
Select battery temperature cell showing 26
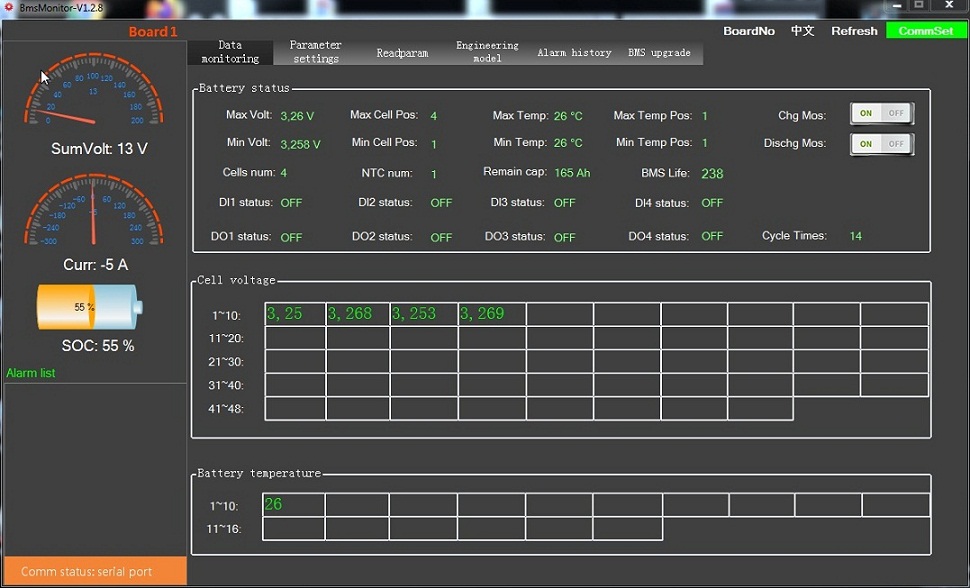(294, 504)
